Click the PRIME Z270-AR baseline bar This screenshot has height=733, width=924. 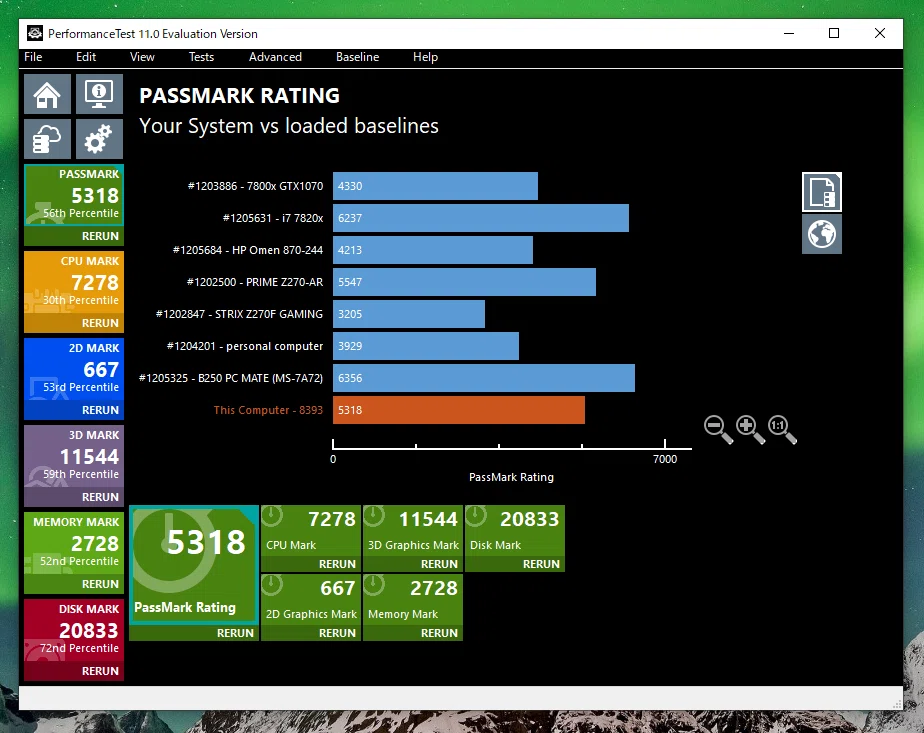click(x=464, y=282)
